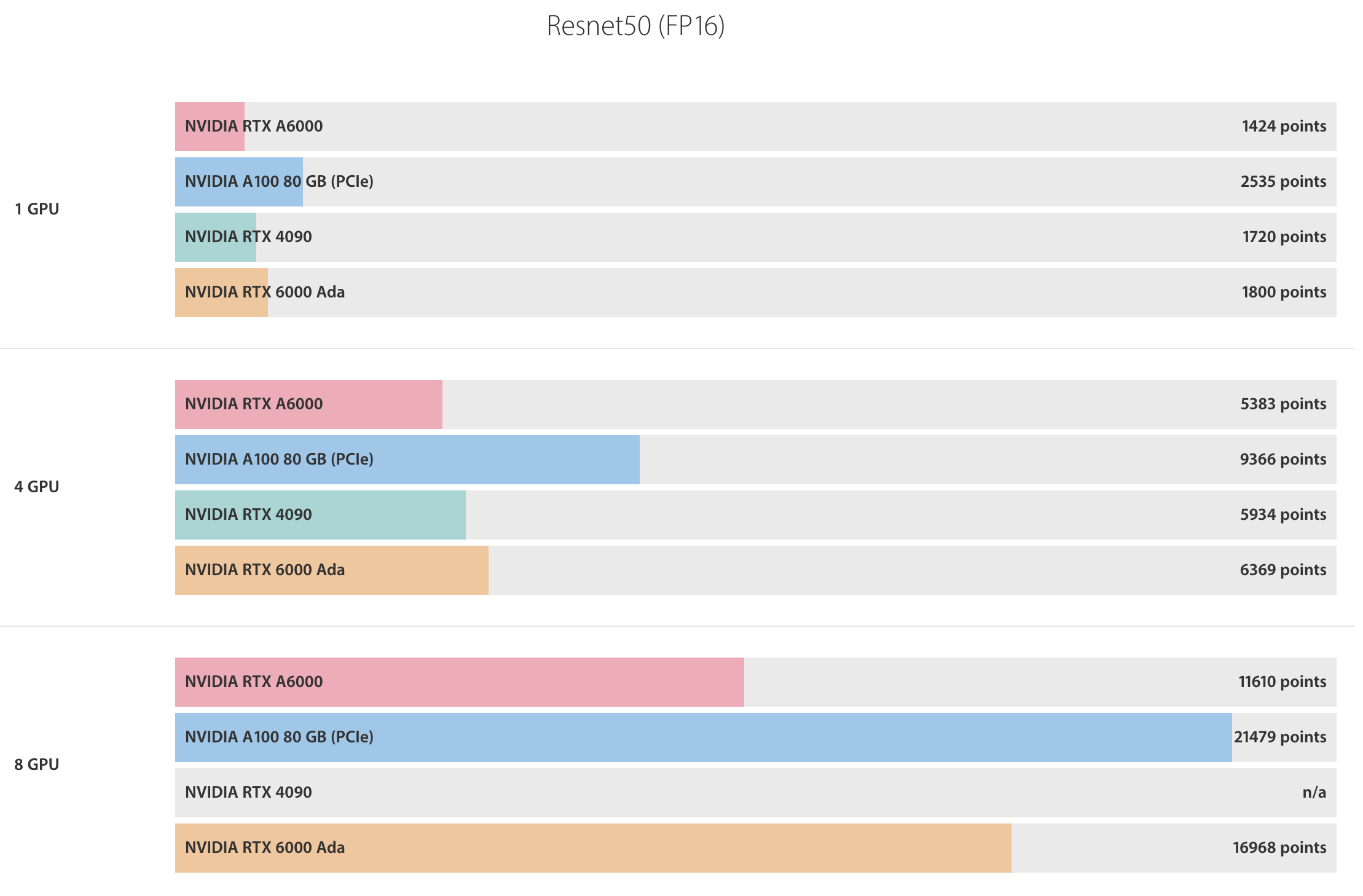The width and height of the screenshot is (1363, 896).
Task: Click the pink RTX A6000 bar in 1 GPU
Action: tap(210, 127)
